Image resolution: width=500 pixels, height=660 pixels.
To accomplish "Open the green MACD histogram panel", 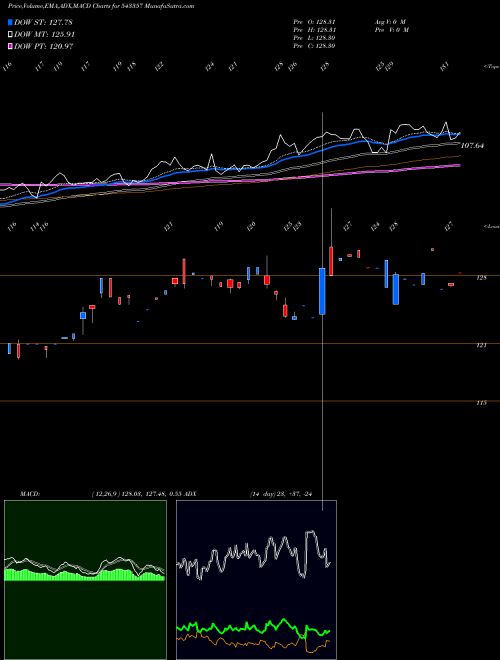I will pos(85,580).
